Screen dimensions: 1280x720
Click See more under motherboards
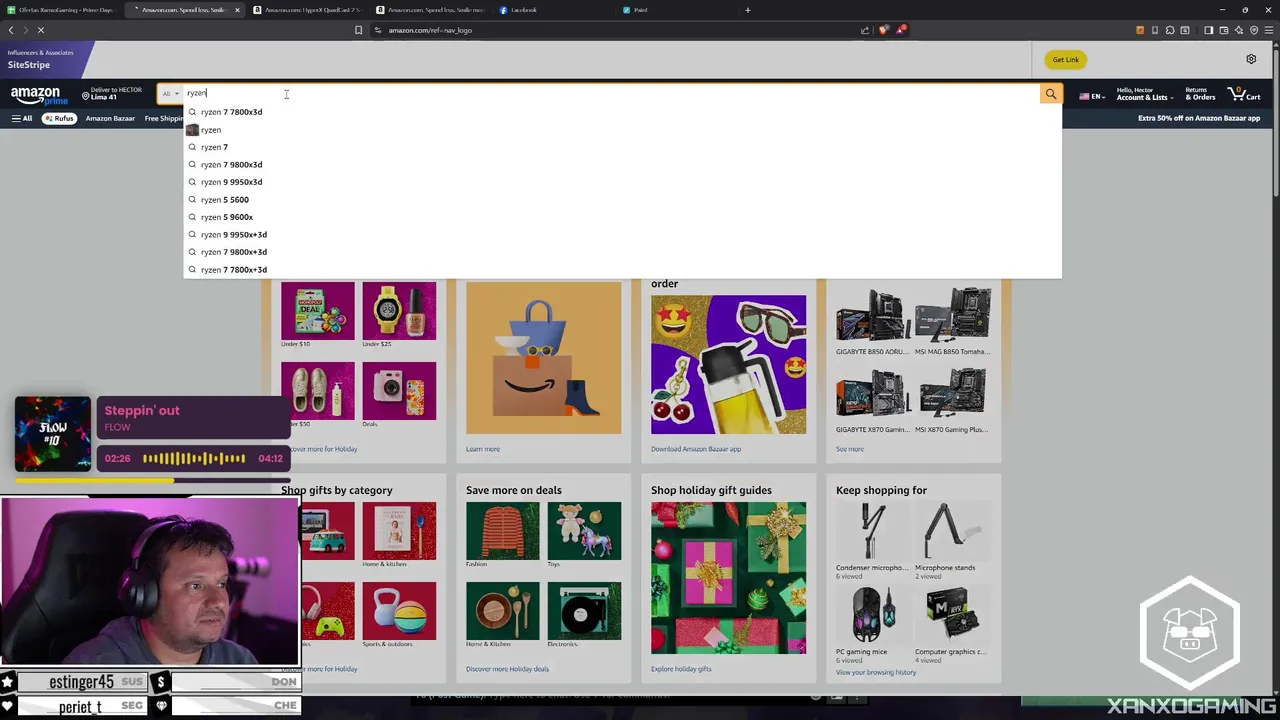tap(849, 449)
